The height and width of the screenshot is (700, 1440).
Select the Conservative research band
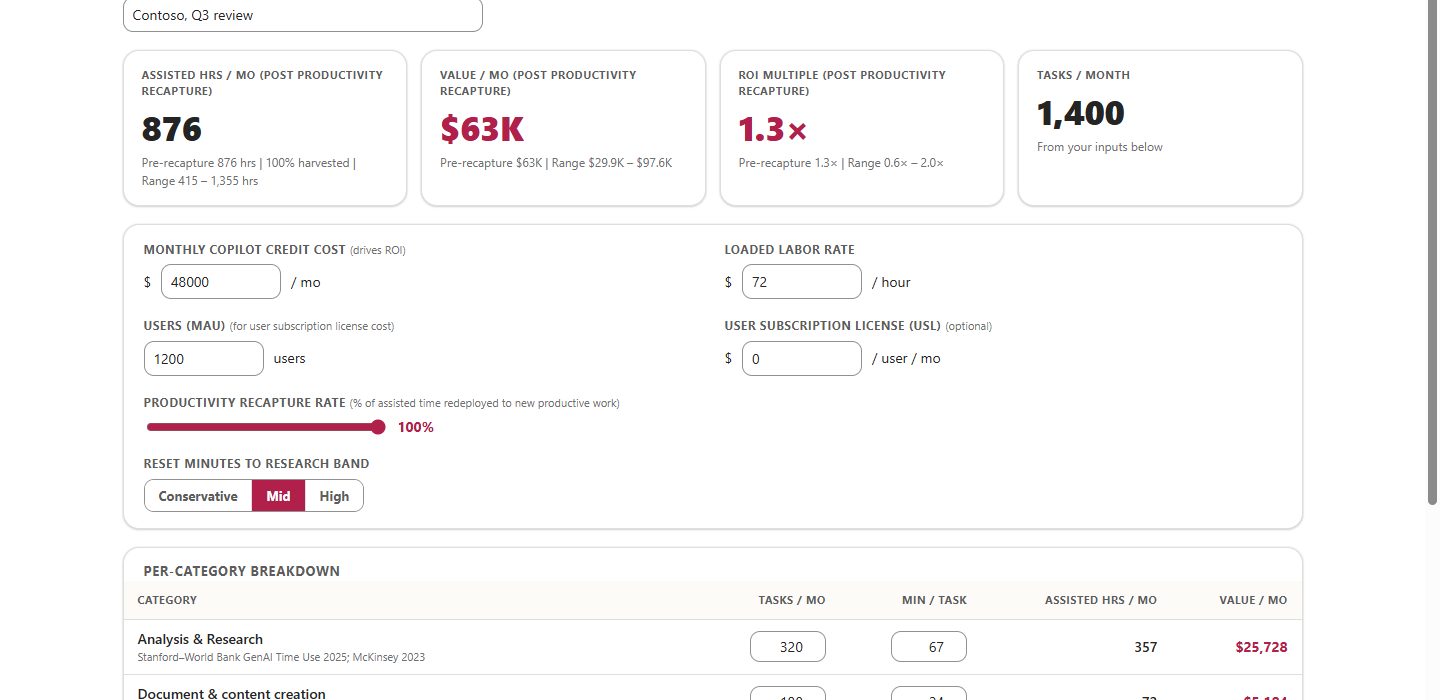point(198,496)
